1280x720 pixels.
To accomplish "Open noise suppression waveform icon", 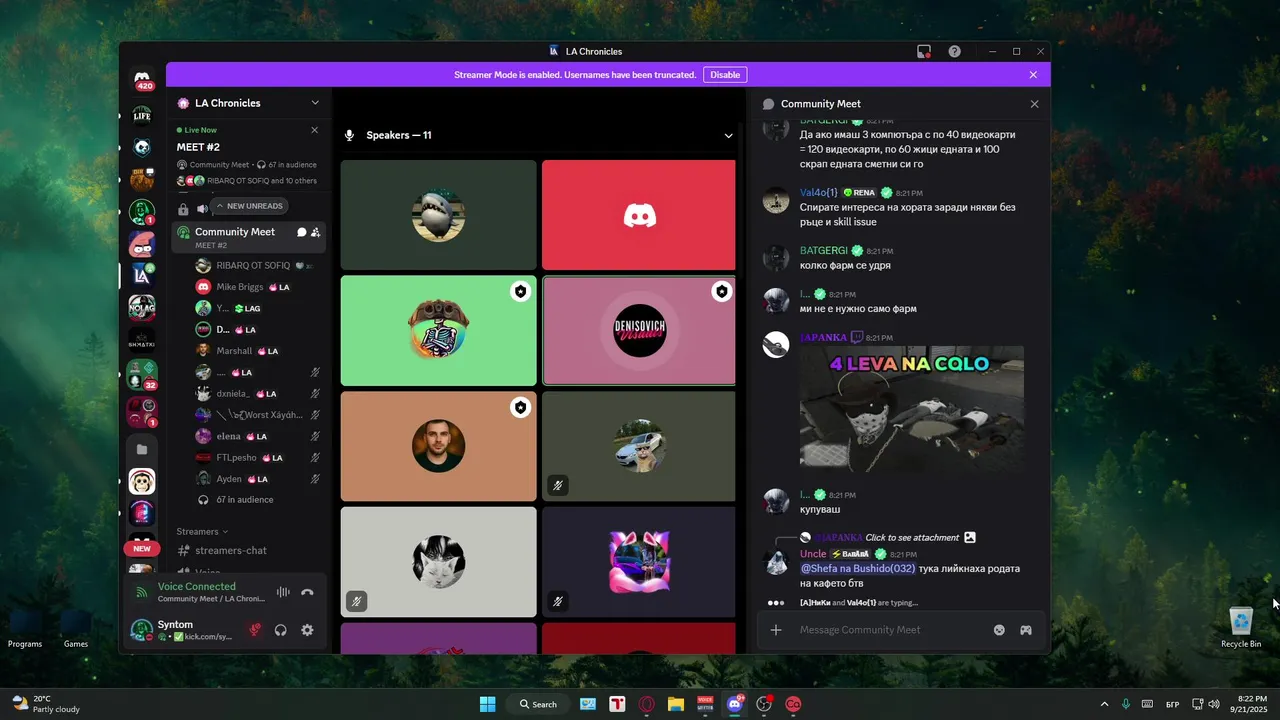I will 283,592.
